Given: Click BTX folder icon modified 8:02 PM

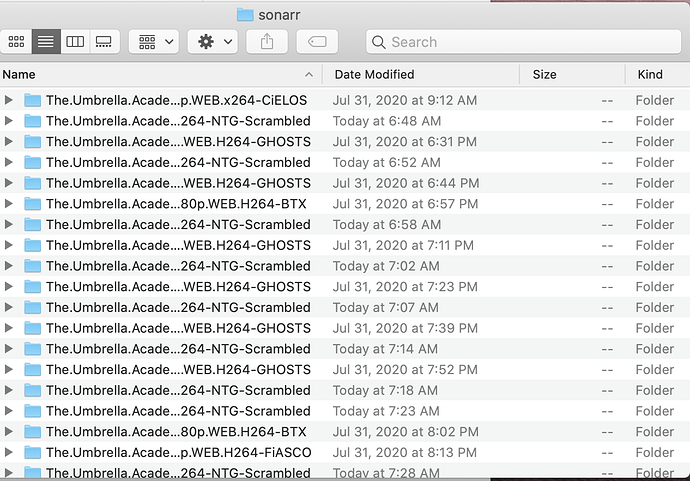Looking at the screenshot, I should click(x=33, y=431).
